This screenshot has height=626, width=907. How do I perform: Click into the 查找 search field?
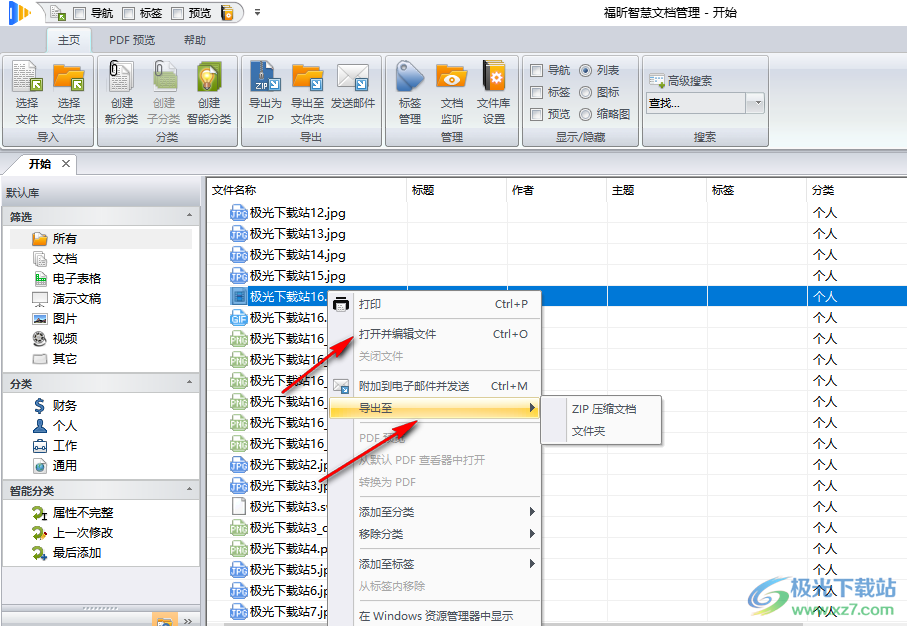[696, 104]
